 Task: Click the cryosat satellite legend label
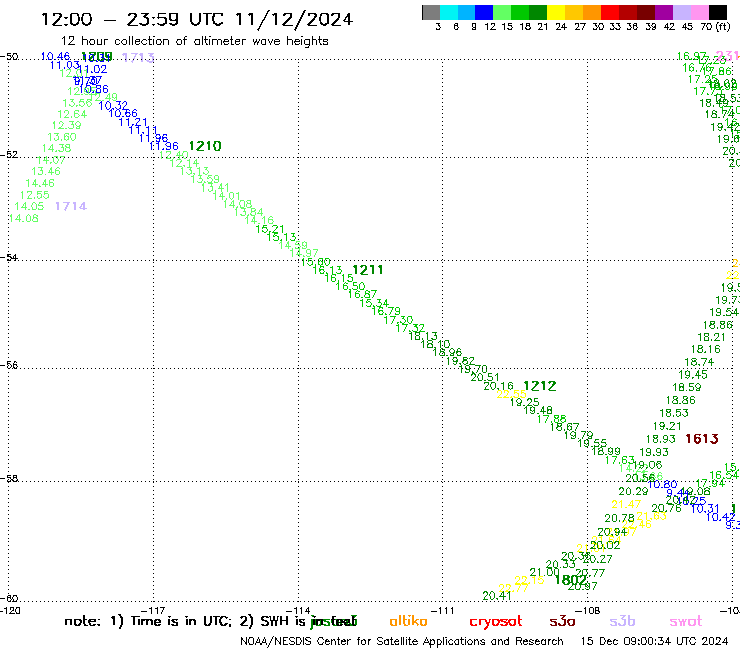[496, 622]
